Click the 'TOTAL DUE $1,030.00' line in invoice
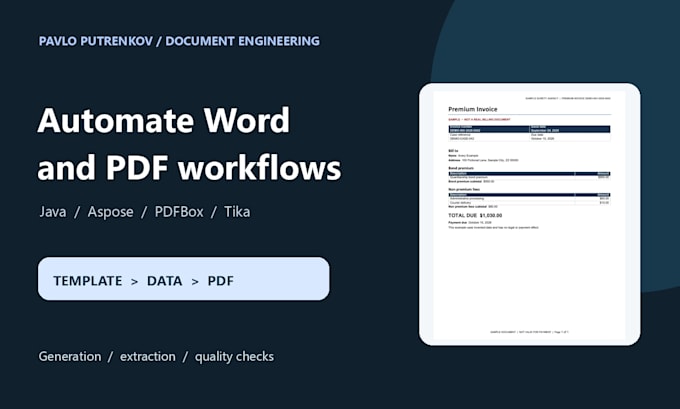Viewport: 680px width, 409px height. pos(475,215)
